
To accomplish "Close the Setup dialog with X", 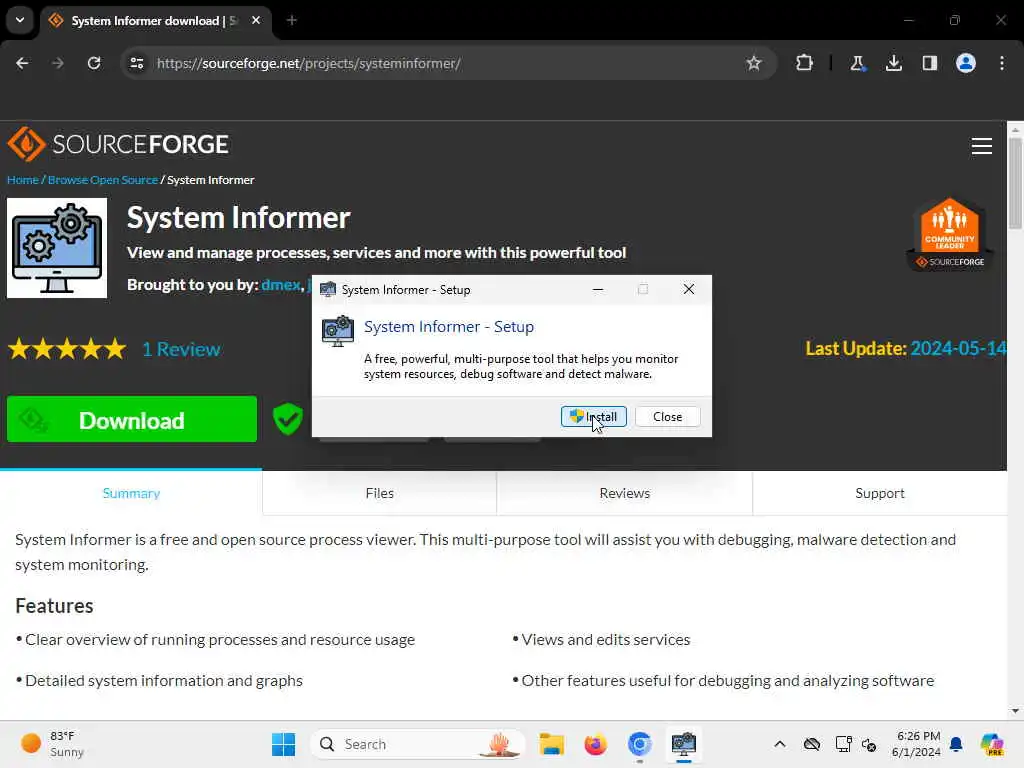I will [x=688, y=289].
